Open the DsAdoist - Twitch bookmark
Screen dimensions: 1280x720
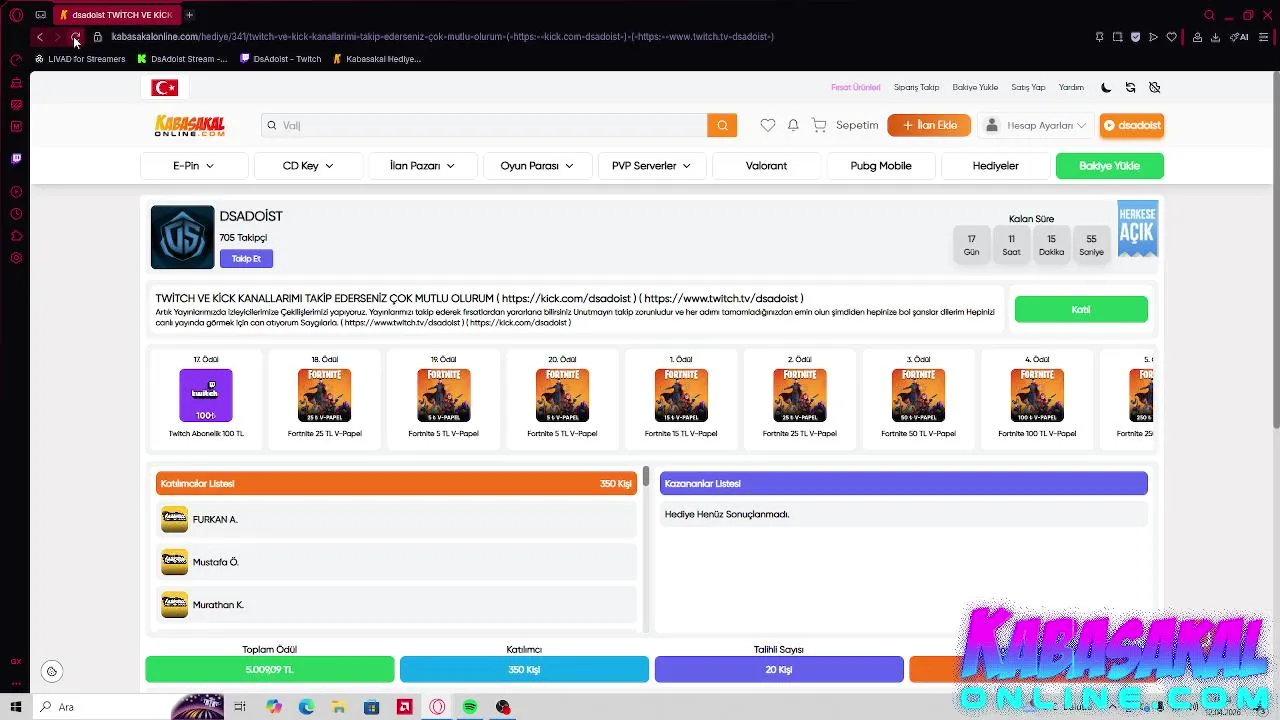(280, 59)
